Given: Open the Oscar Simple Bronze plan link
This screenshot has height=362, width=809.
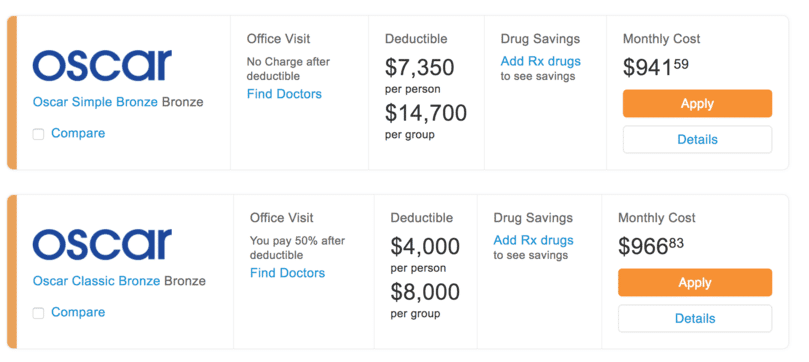Looking at the screenshot, I should (x=95, y=102).
